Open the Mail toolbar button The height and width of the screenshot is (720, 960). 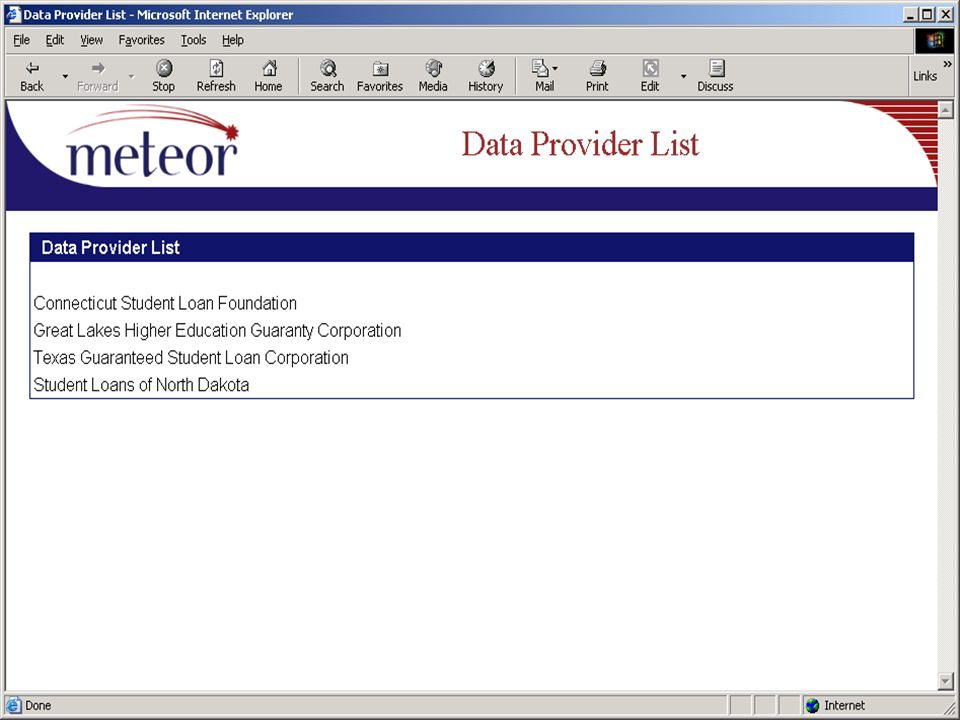pos(544,76)
